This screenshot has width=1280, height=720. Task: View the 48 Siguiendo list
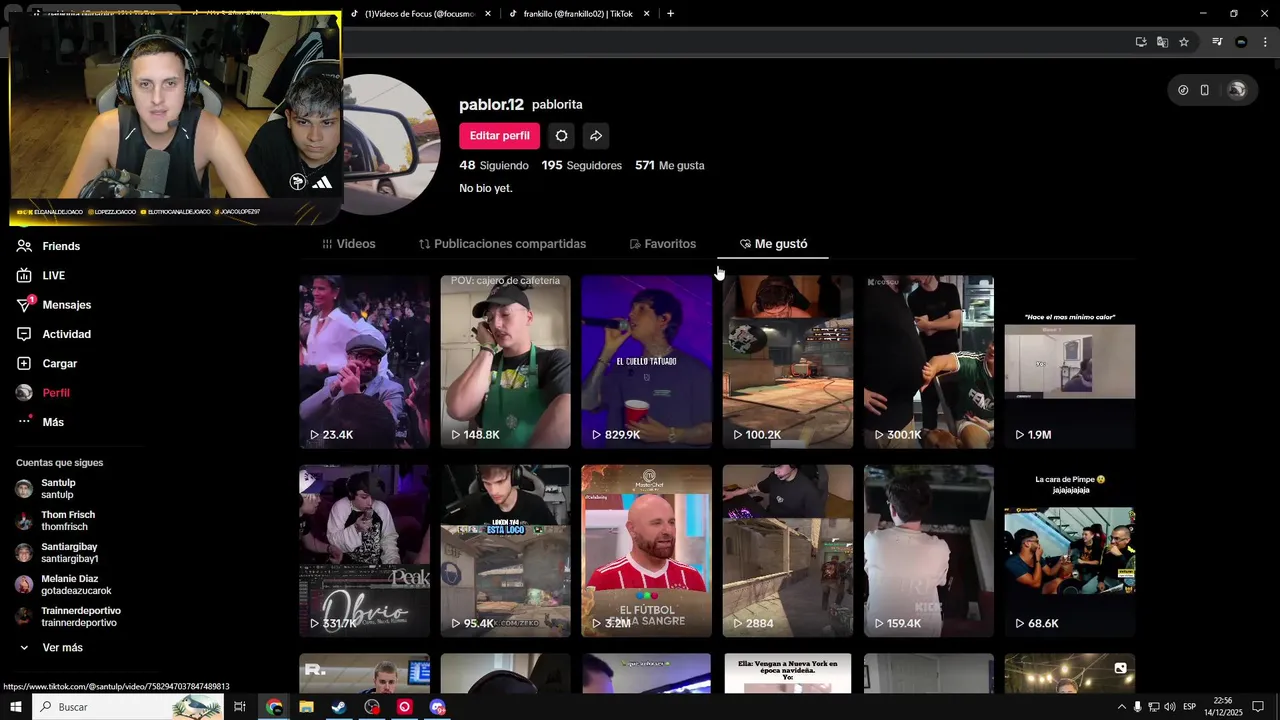(x=494, y=165)
